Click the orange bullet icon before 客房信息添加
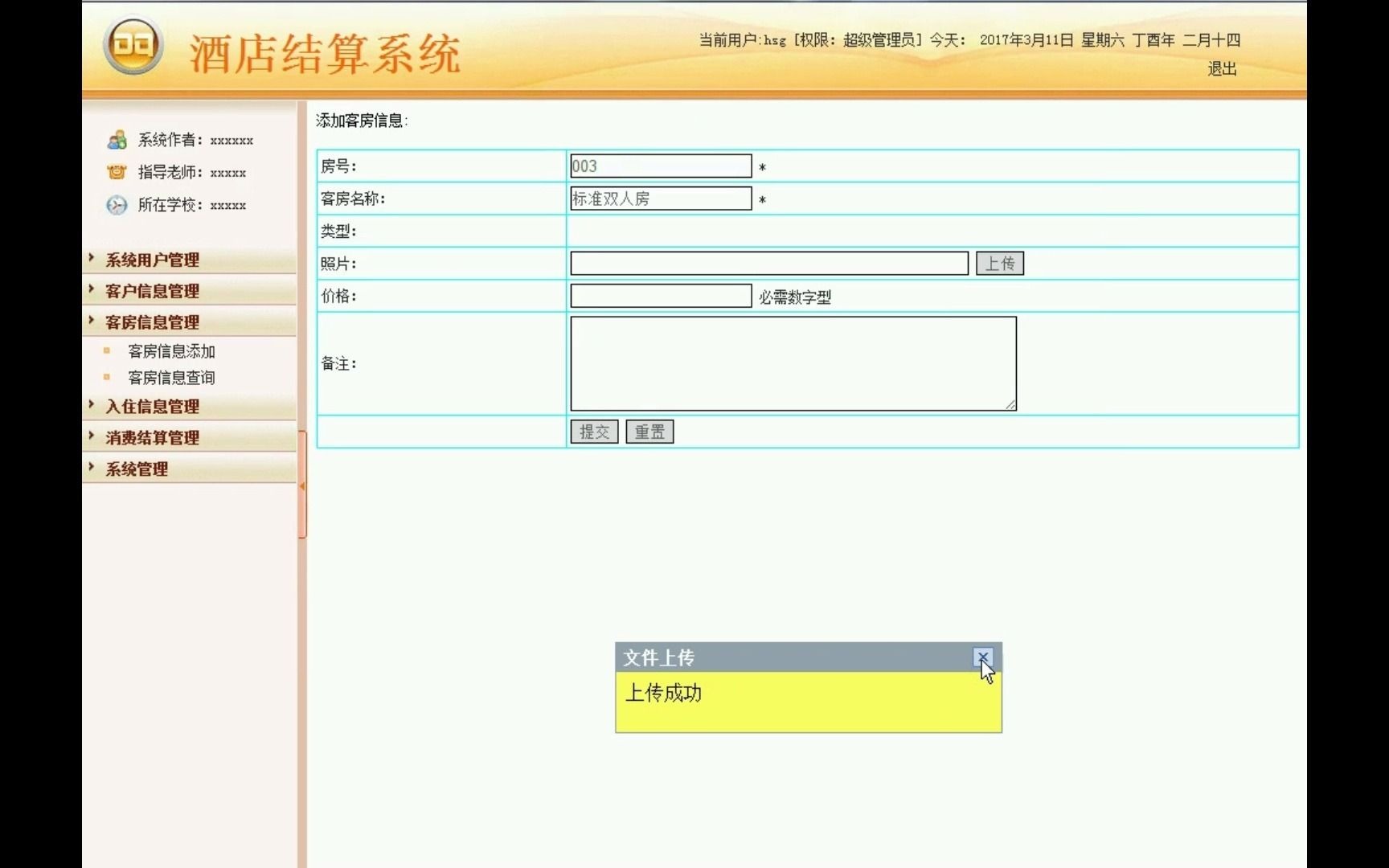 point(105,351)
